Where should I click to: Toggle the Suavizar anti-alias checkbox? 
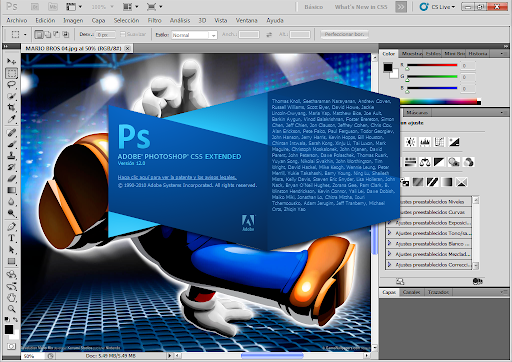point(123,34)
